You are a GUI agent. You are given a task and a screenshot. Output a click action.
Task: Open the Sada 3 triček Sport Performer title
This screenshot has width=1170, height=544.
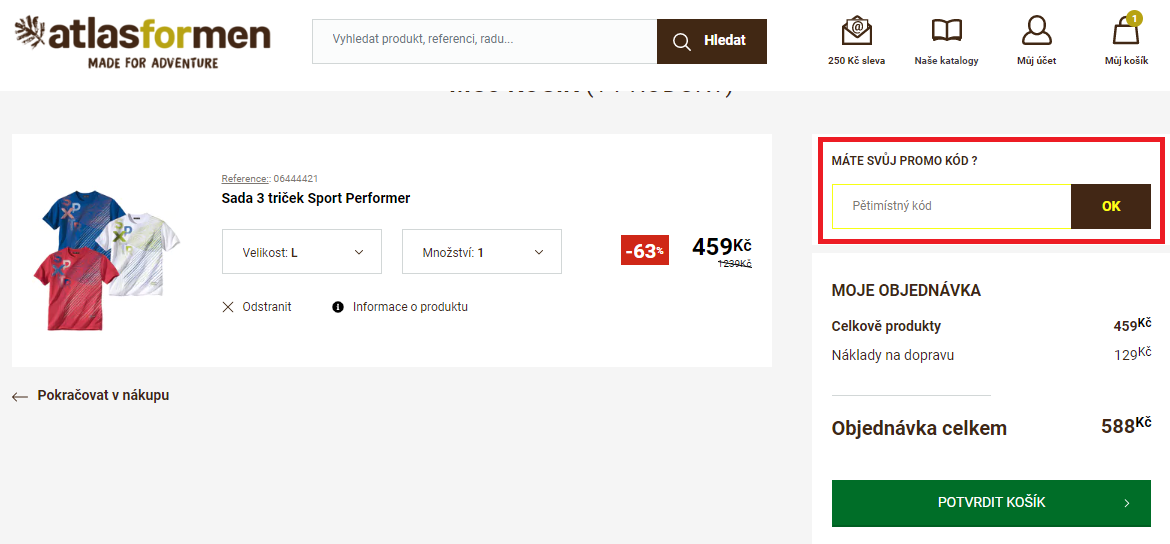[x=315, y=198]
